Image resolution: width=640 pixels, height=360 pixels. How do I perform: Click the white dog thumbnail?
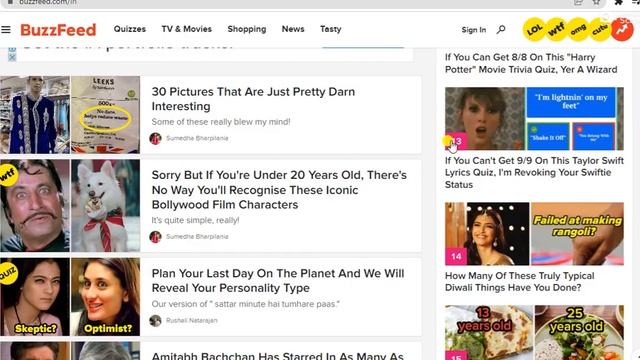(106, 205)
